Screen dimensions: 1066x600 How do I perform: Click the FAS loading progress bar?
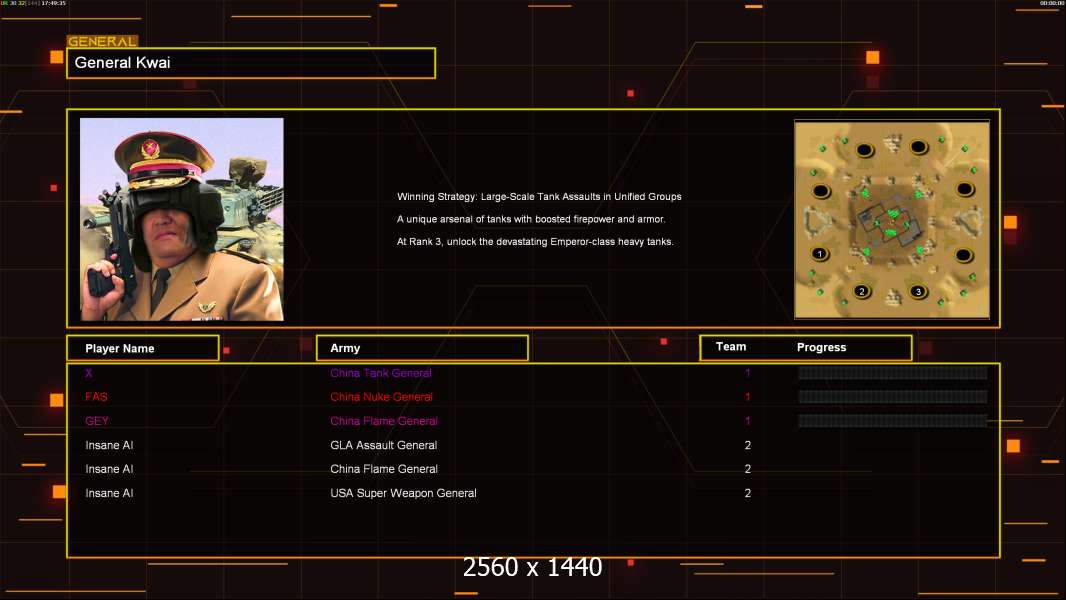tap(892, 397)
